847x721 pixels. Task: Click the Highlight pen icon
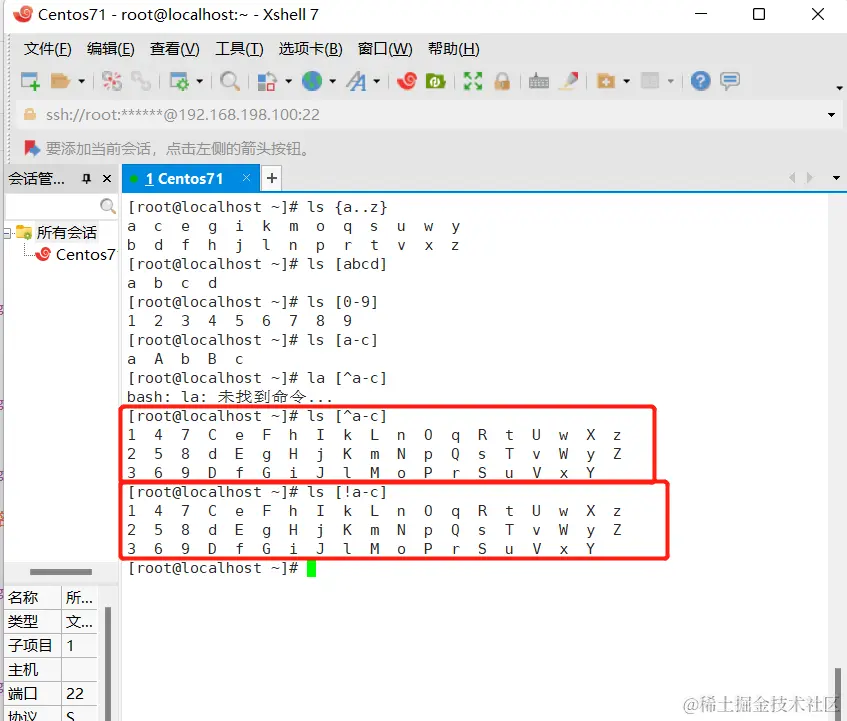click(569, 82)
